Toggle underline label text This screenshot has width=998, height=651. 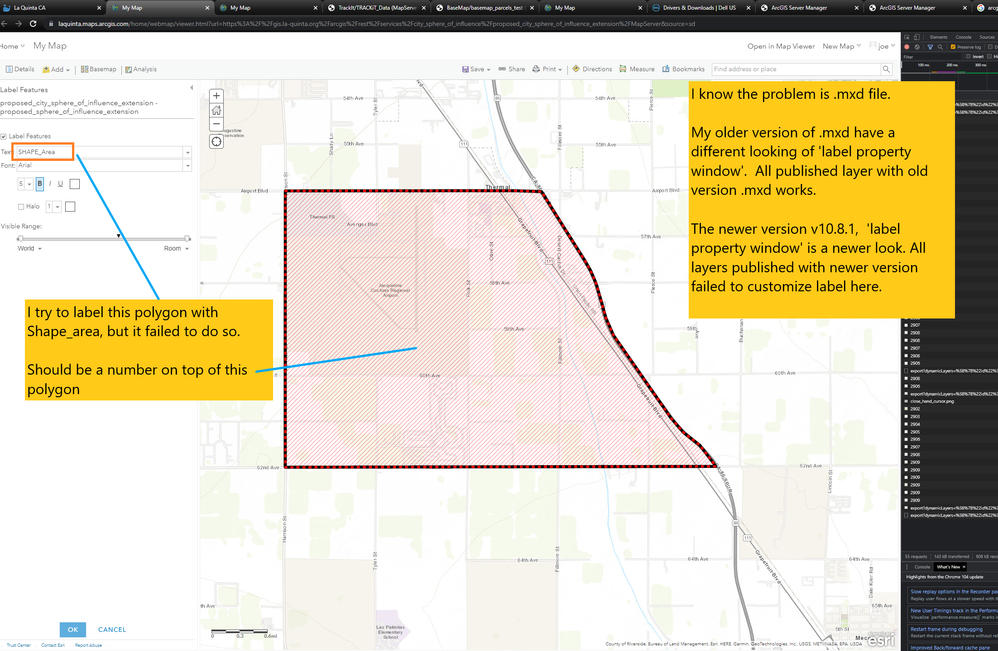tap(60, 184)
